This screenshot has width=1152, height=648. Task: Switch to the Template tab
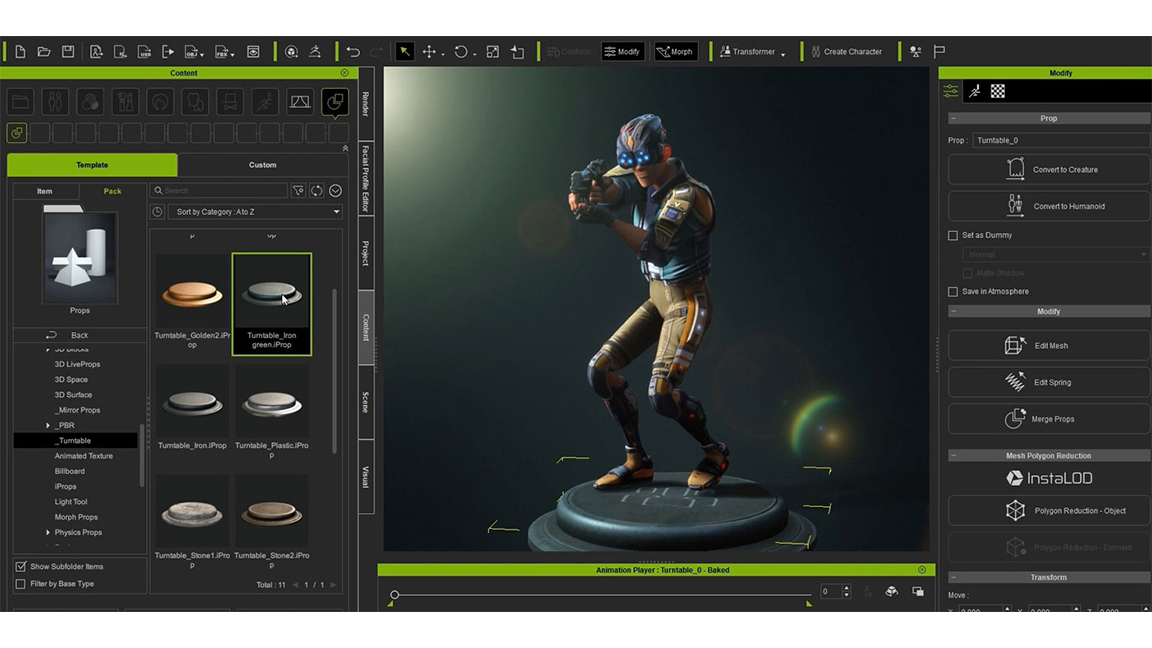click(x=92, y=165)
